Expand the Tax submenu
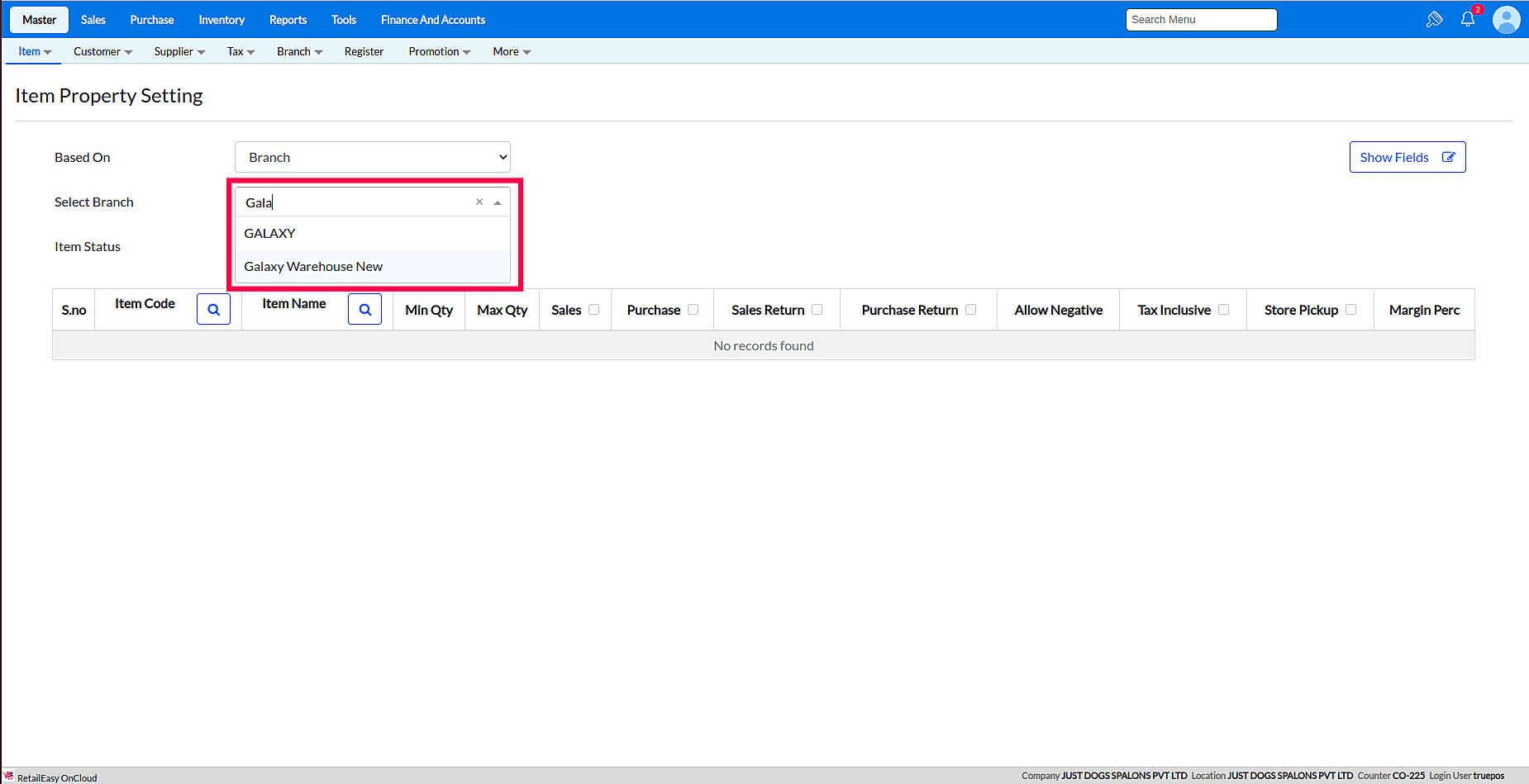Screen dimensions: 1529x784 (241, 51)
